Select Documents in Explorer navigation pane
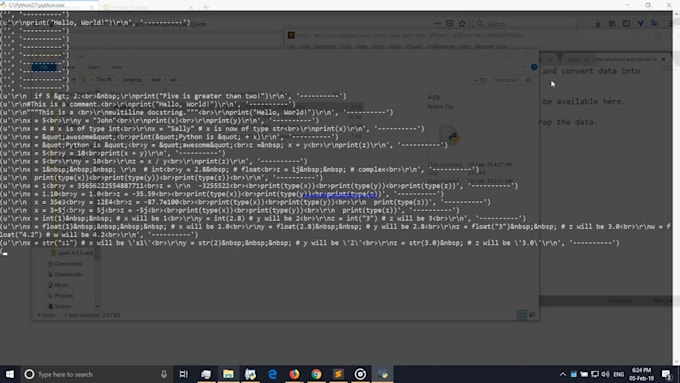Screen dimensions: 680x383 [65, 264]
